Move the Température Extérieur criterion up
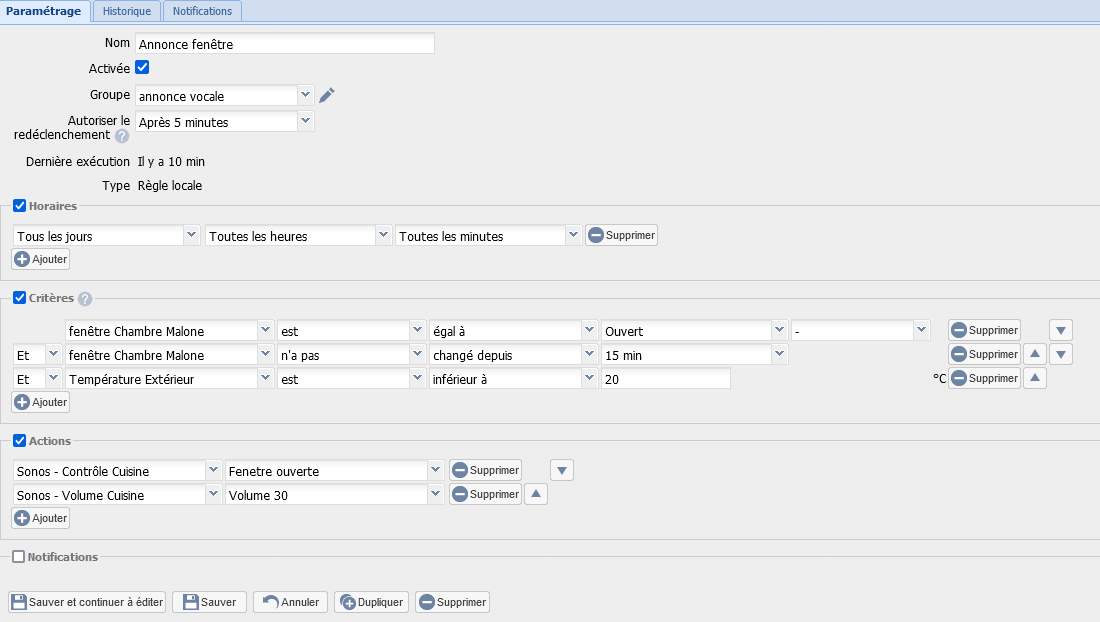1100x622 pixels. coord(1035,378)
